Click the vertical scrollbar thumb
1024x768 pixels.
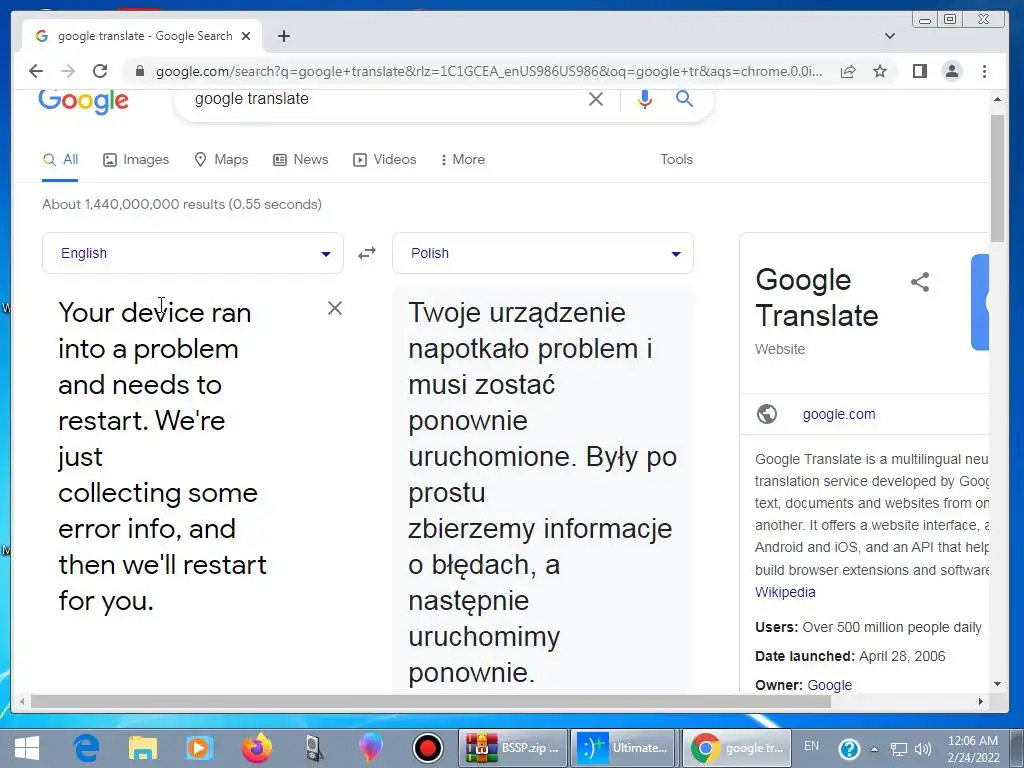click(997, 178)
